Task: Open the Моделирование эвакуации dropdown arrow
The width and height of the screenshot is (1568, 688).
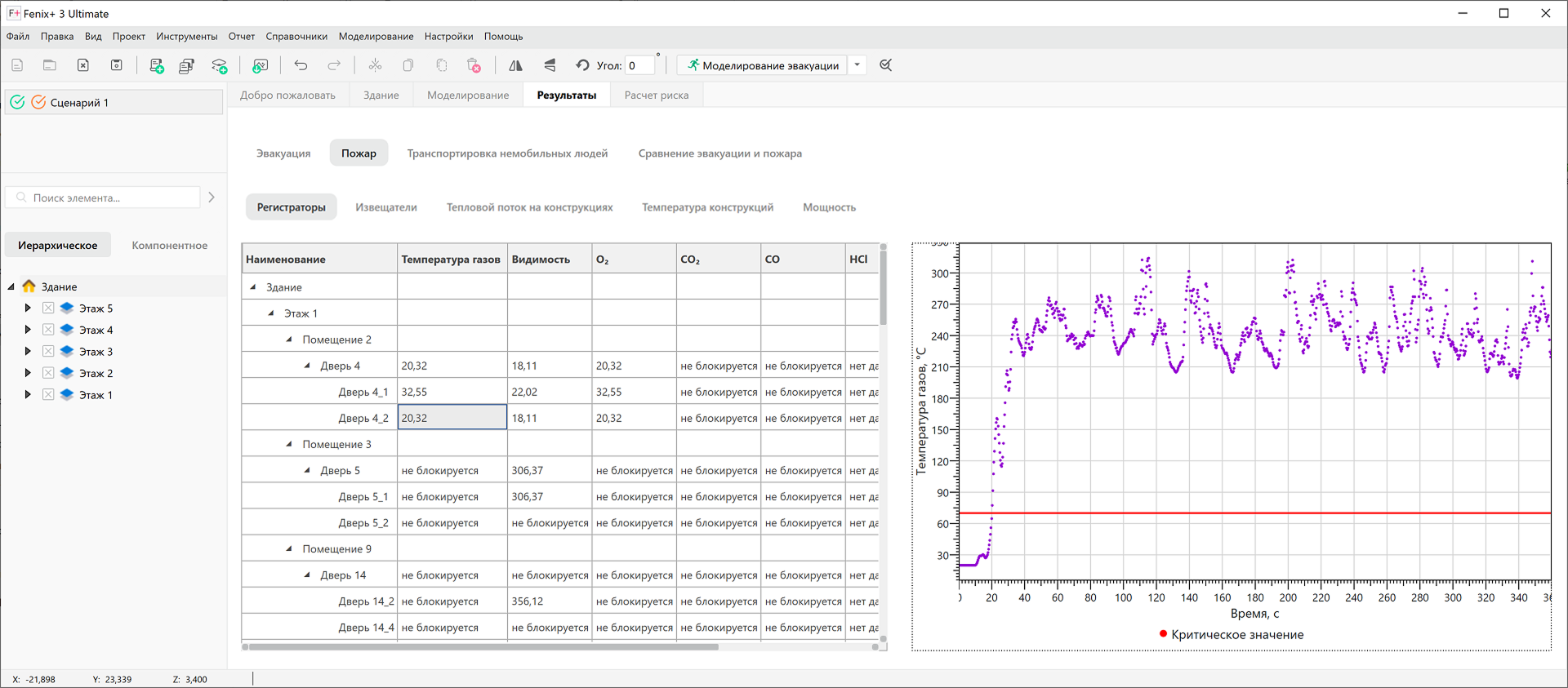Action: [x=857, y=65]
